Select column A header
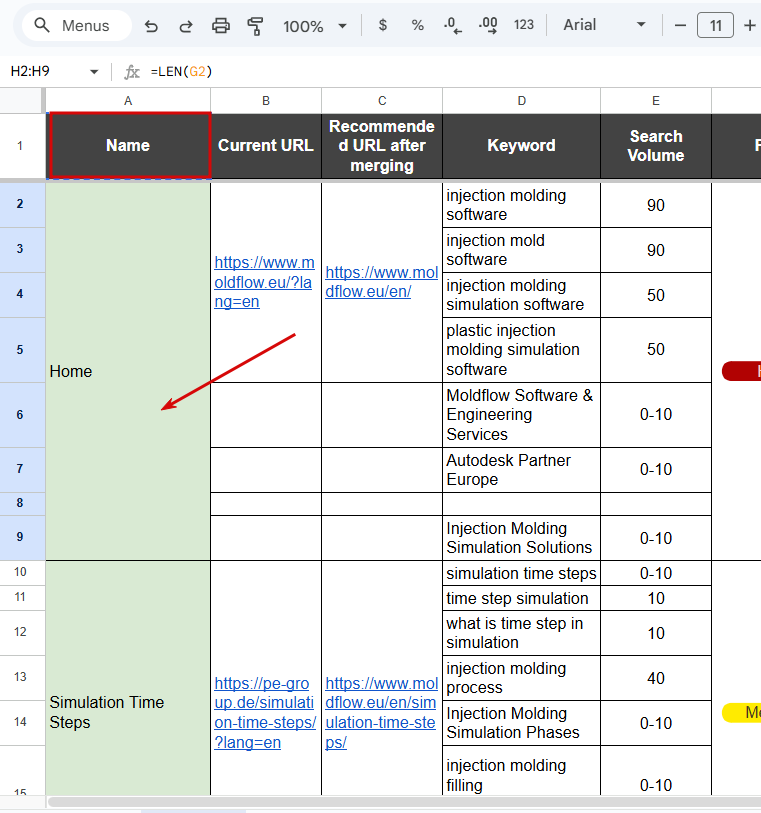The width and height of the screenshot is (761, 813). tap(128, 101)
